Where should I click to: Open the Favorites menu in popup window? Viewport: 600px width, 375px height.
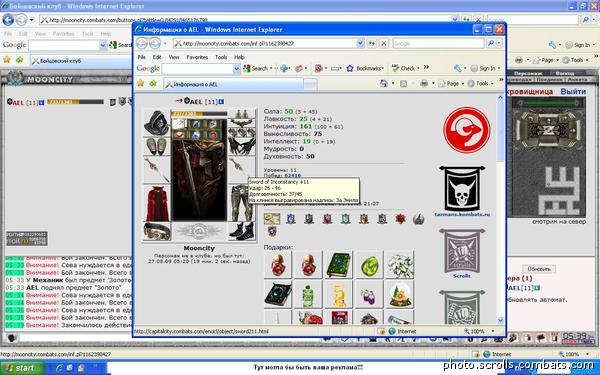click(197, 57)
